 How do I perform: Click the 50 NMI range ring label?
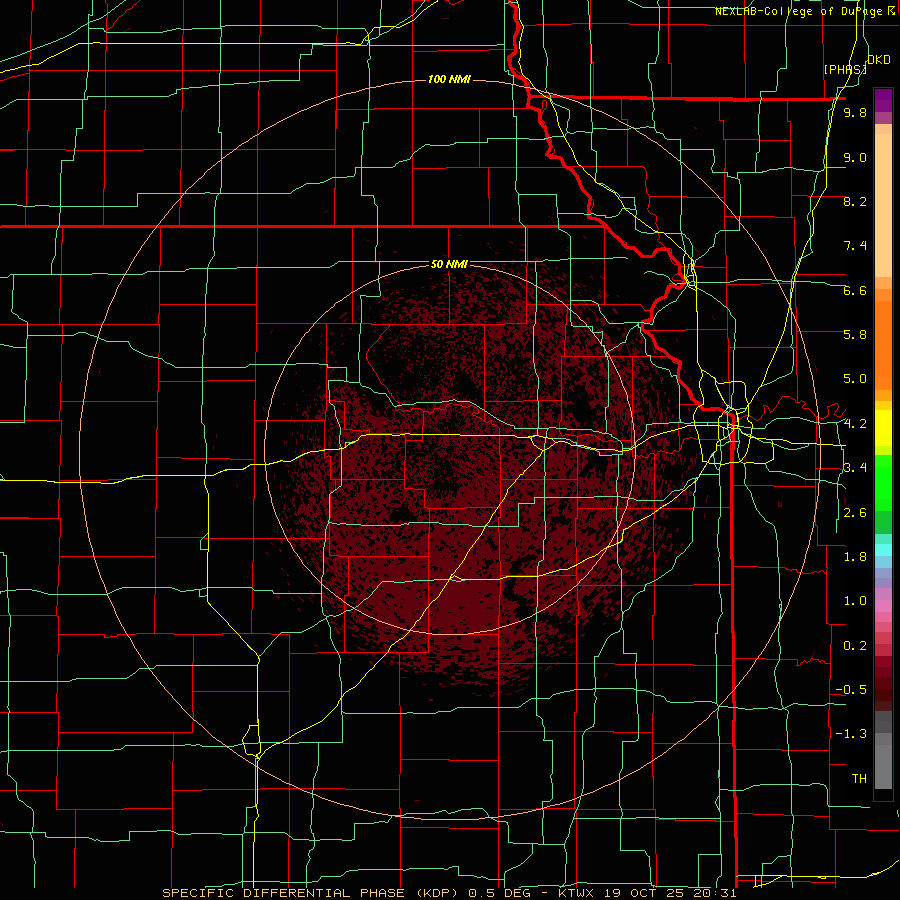[449, 264]
